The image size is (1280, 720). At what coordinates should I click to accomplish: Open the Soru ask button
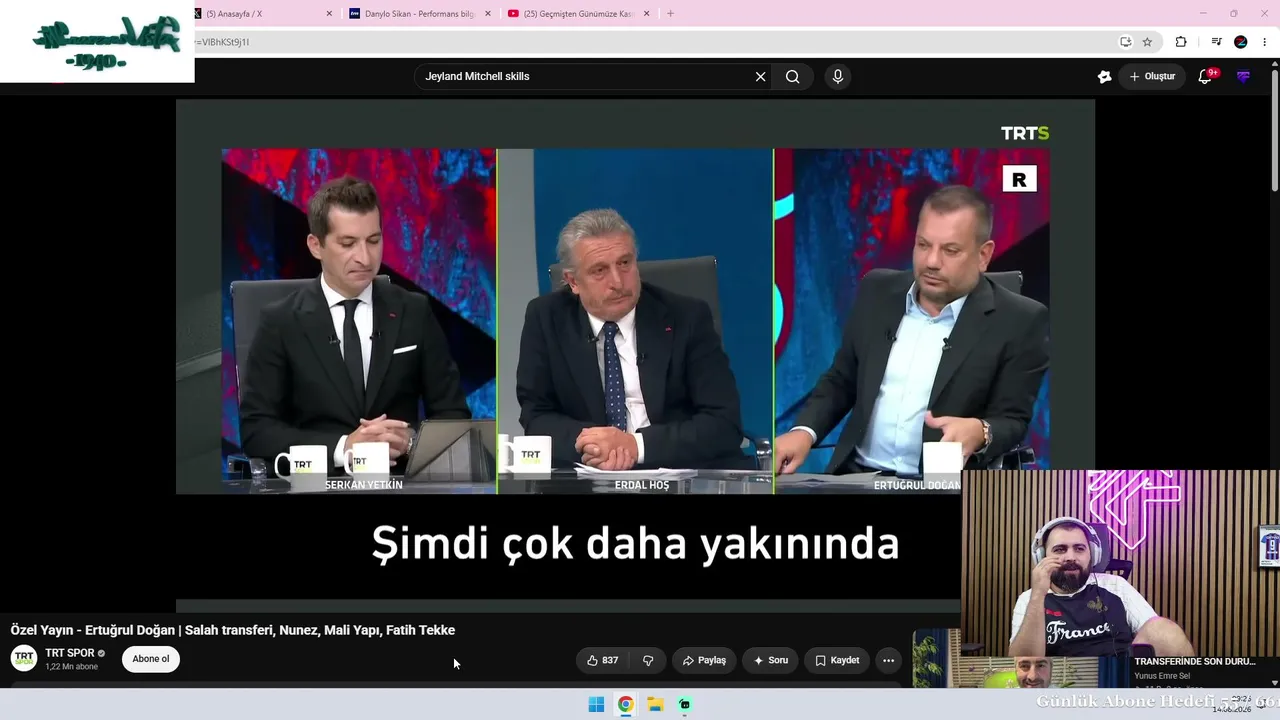click(771, 660)
